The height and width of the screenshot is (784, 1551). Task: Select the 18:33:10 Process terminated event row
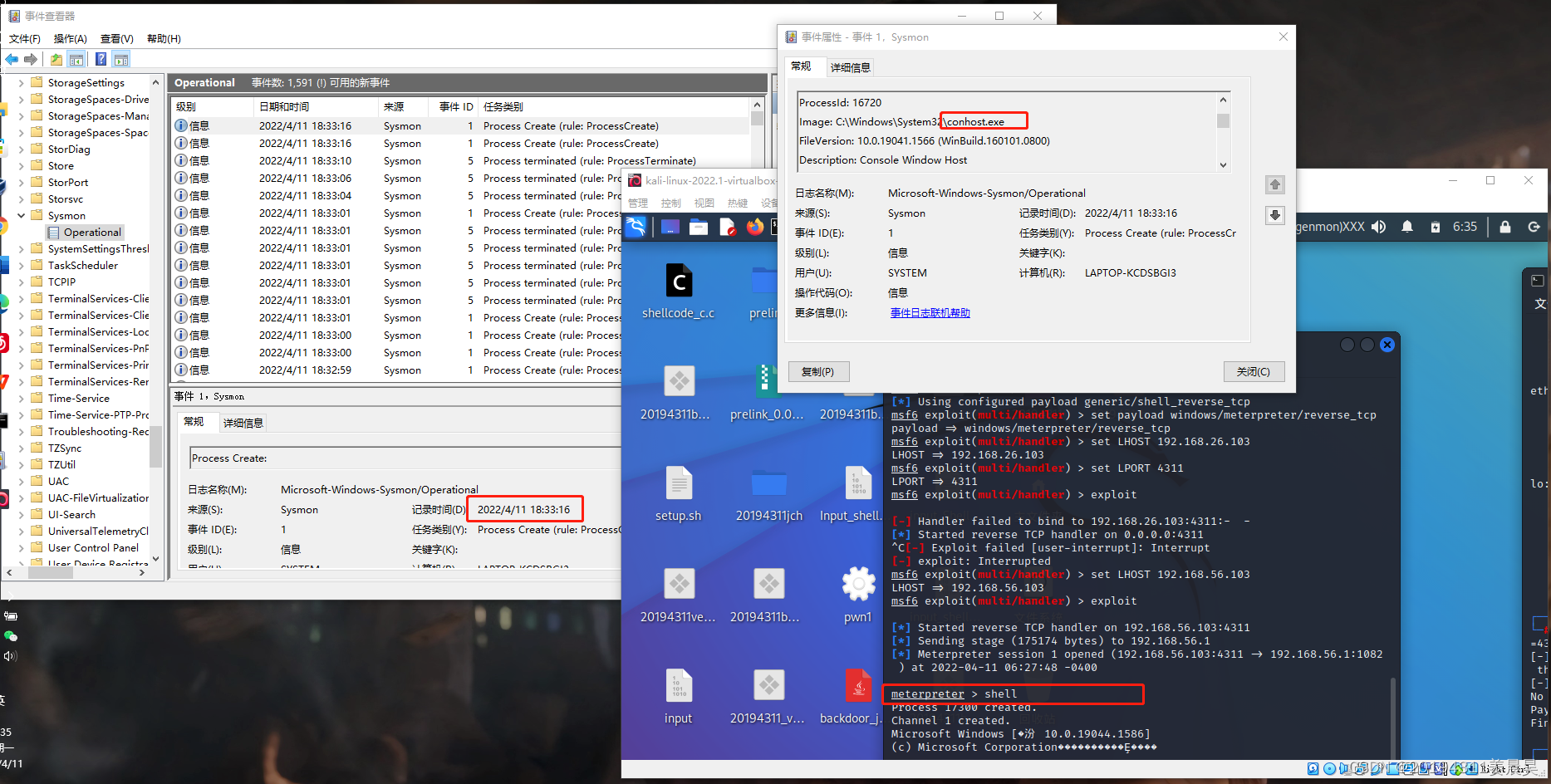tap(461, 161)
